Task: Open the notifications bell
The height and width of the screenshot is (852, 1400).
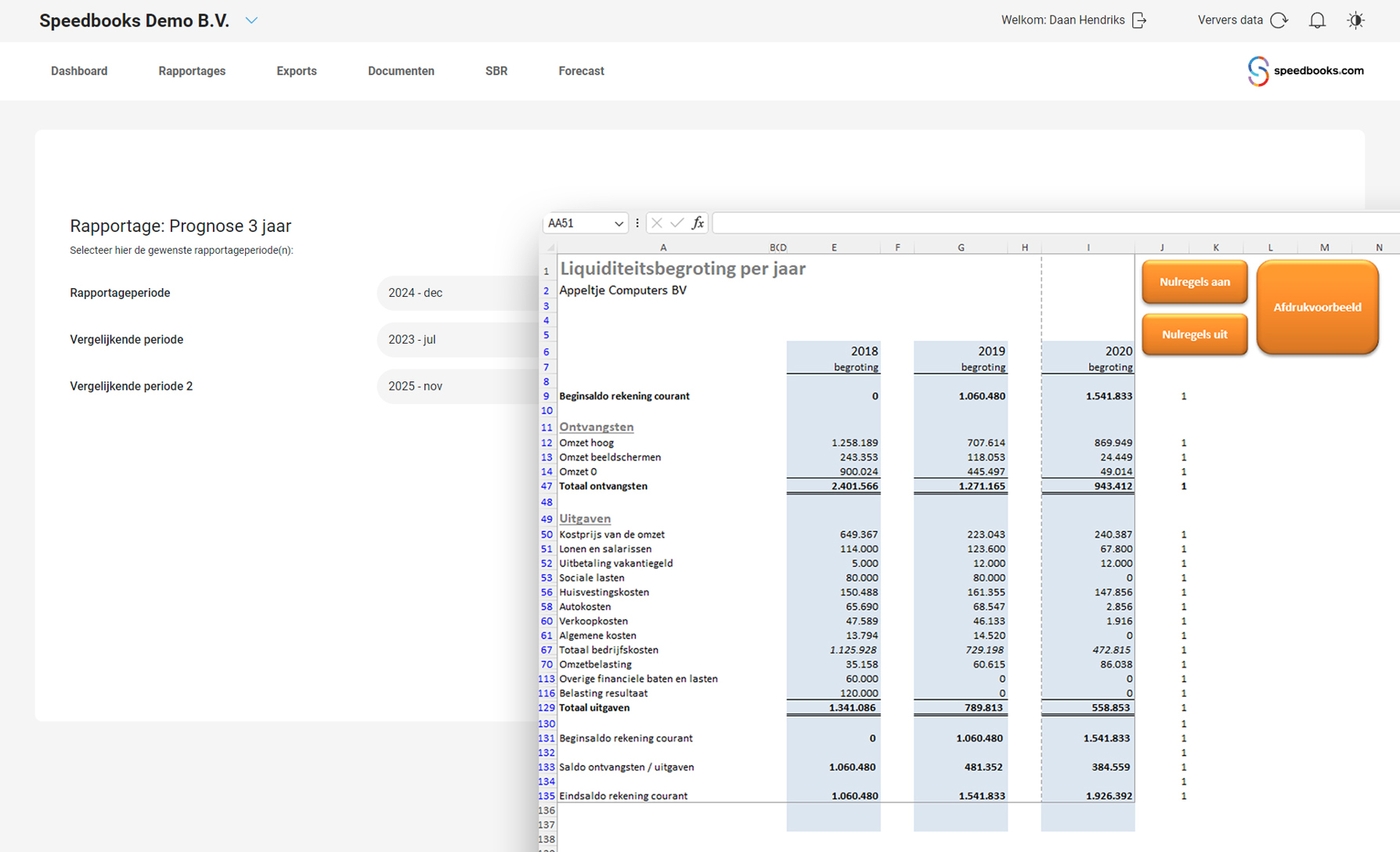Action: 1317,20
